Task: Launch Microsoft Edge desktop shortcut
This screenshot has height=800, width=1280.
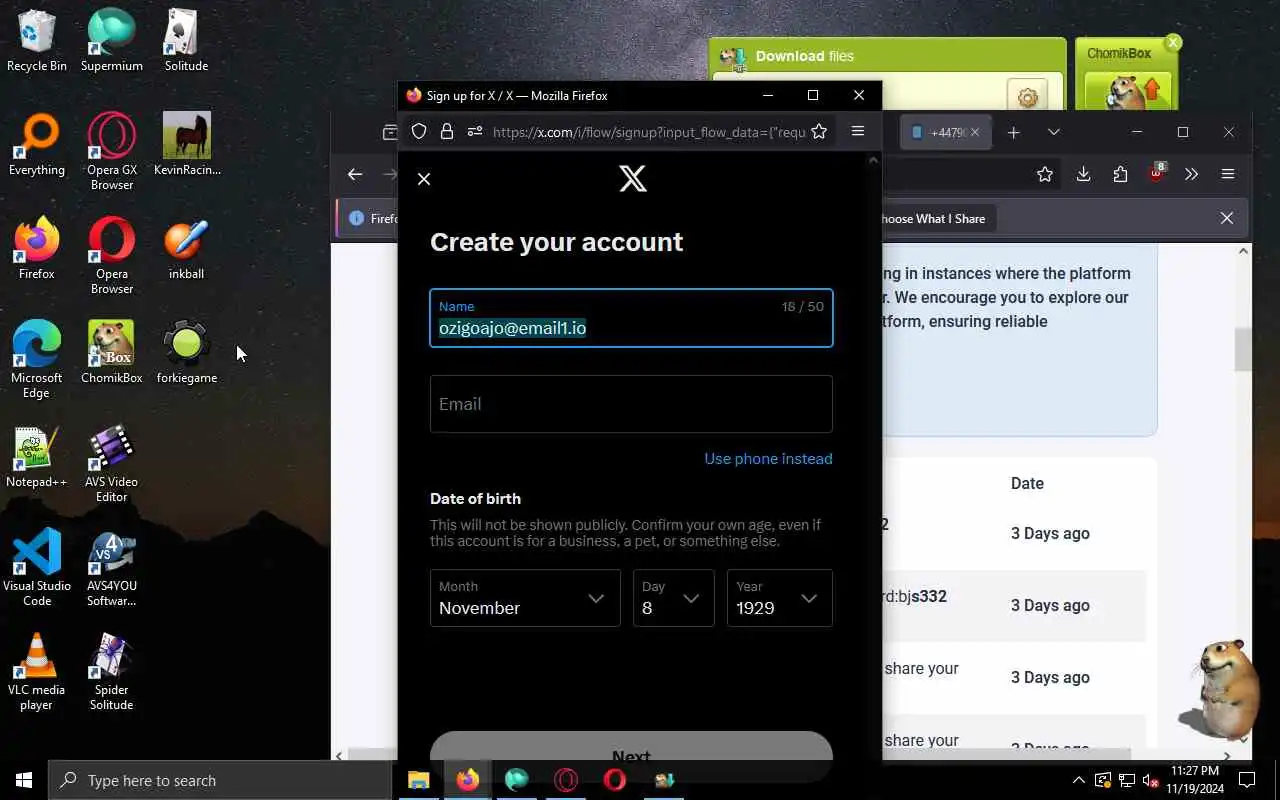Action: pos(37,359)
